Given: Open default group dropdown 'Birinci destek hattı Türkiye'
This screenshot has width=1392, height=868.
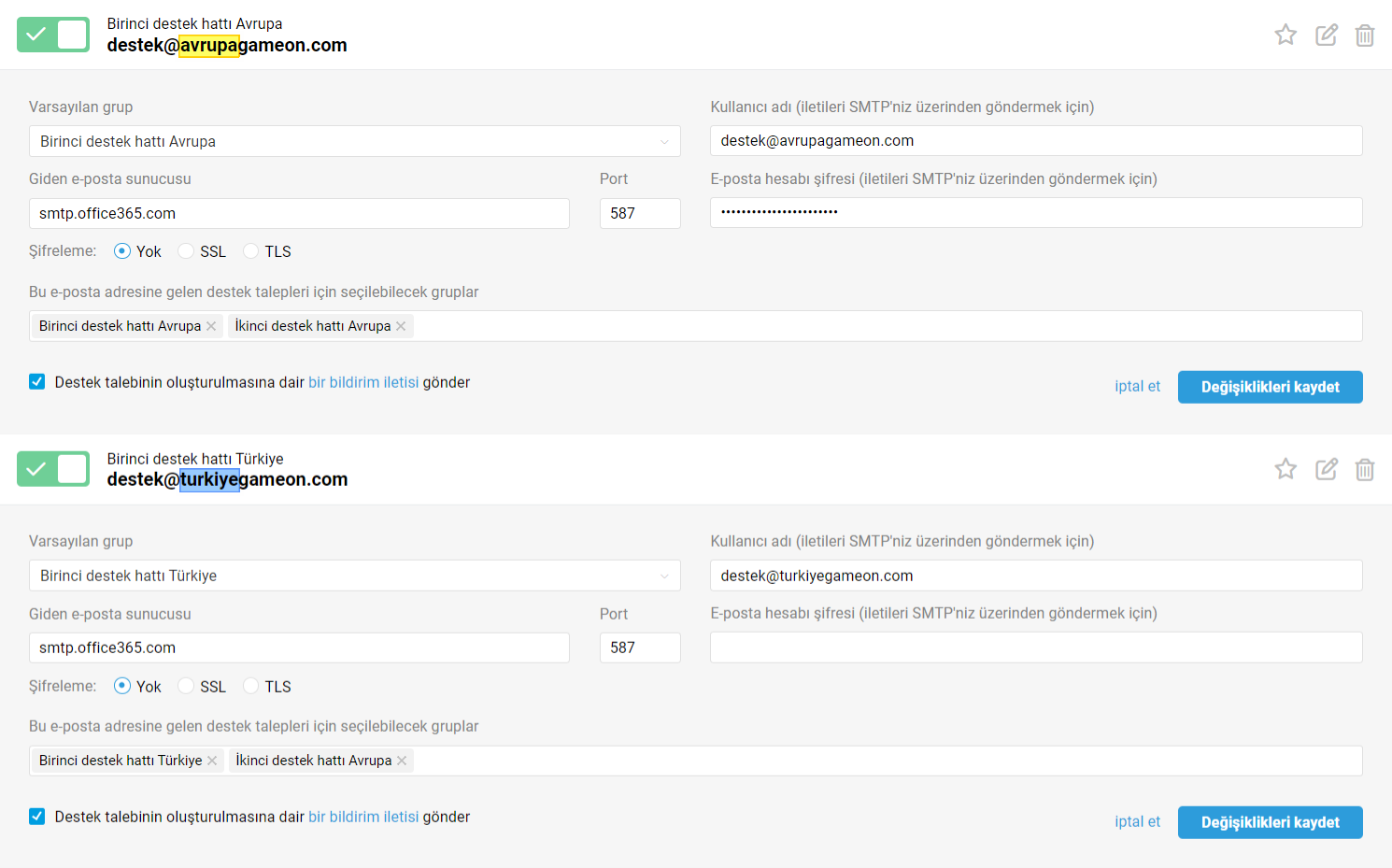Looking at the screenshot, I should pos(354,576).
